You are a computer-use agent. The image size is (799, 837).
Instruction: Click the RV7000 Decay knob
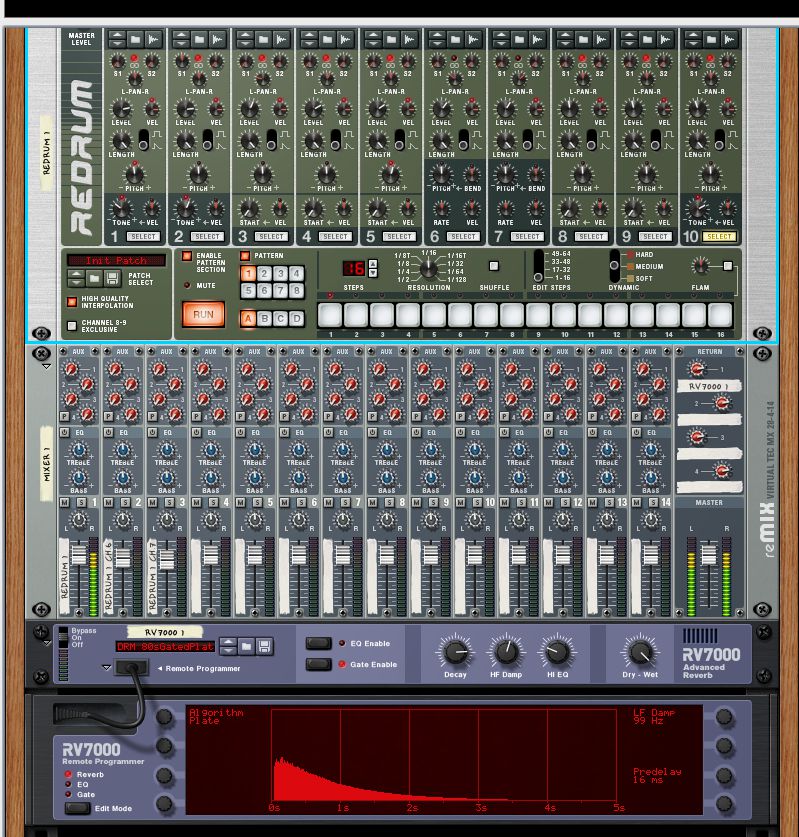click(x=455, y=652)
